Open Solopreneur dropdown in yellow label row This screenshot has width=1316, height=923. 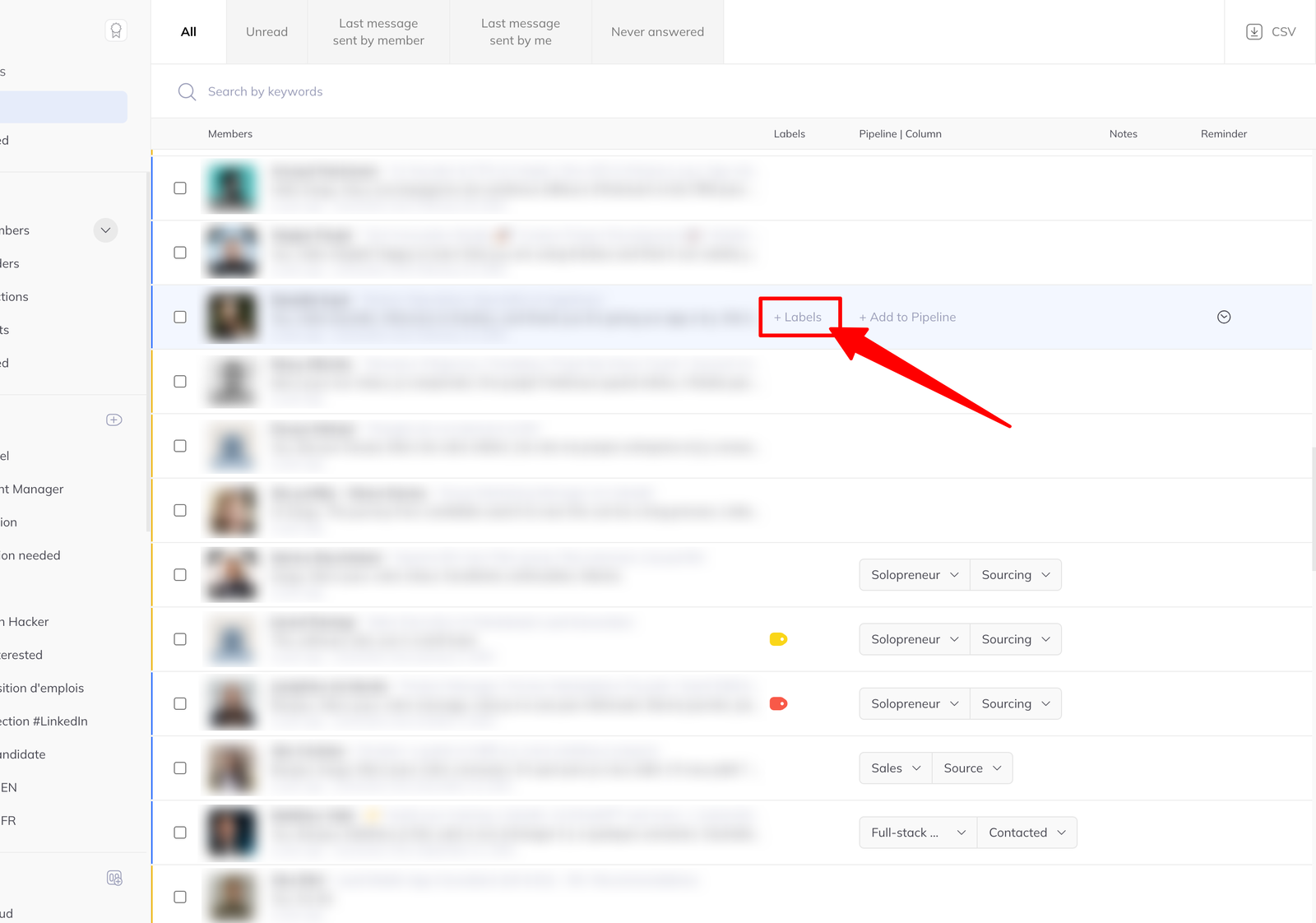coord(915,639)
